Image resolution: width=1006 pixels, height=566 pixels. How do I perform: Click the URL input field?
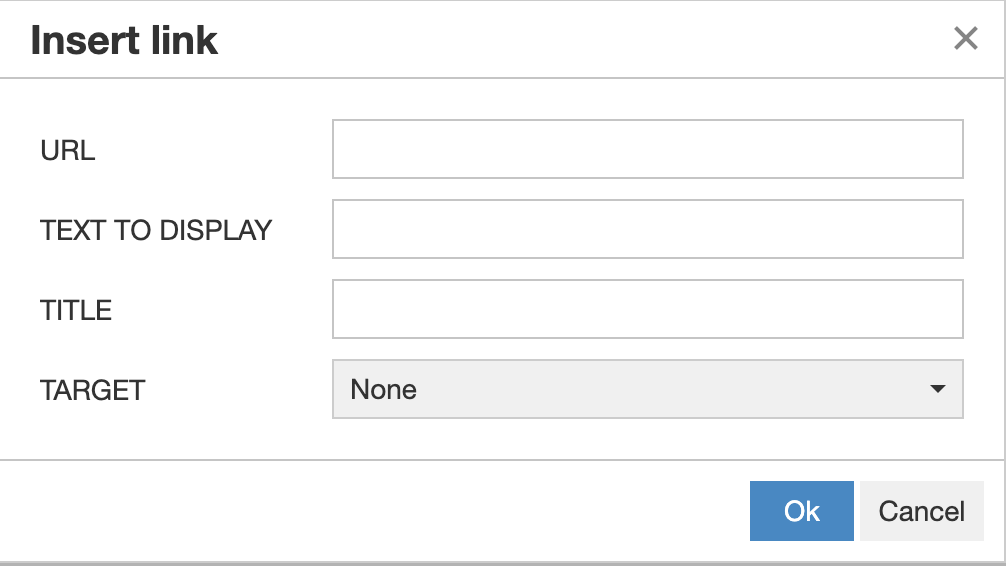click(x=647, y=149)
